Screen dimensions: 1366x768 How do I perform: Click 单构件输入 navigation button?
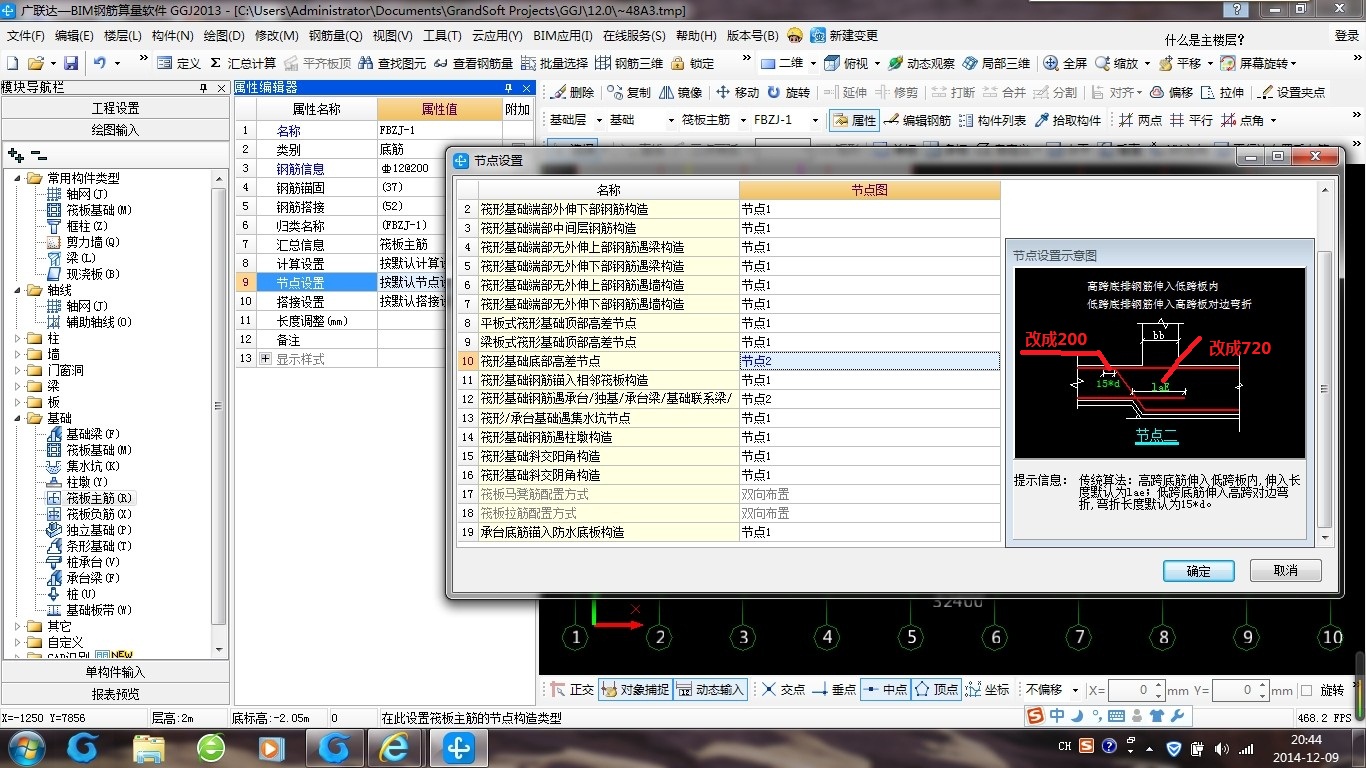point(115,672)
